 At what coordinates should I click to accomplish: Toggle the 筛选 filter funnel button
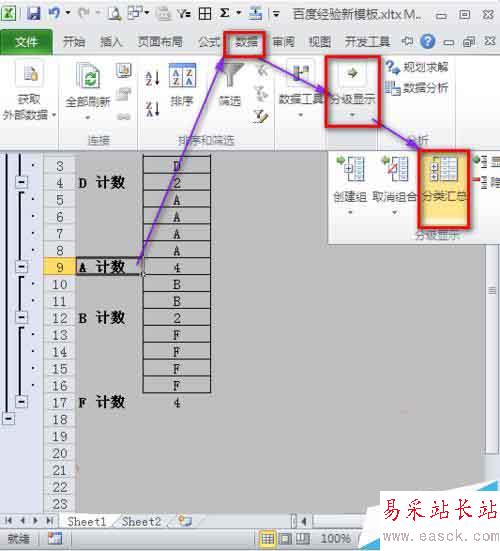[x=230, y=85]
